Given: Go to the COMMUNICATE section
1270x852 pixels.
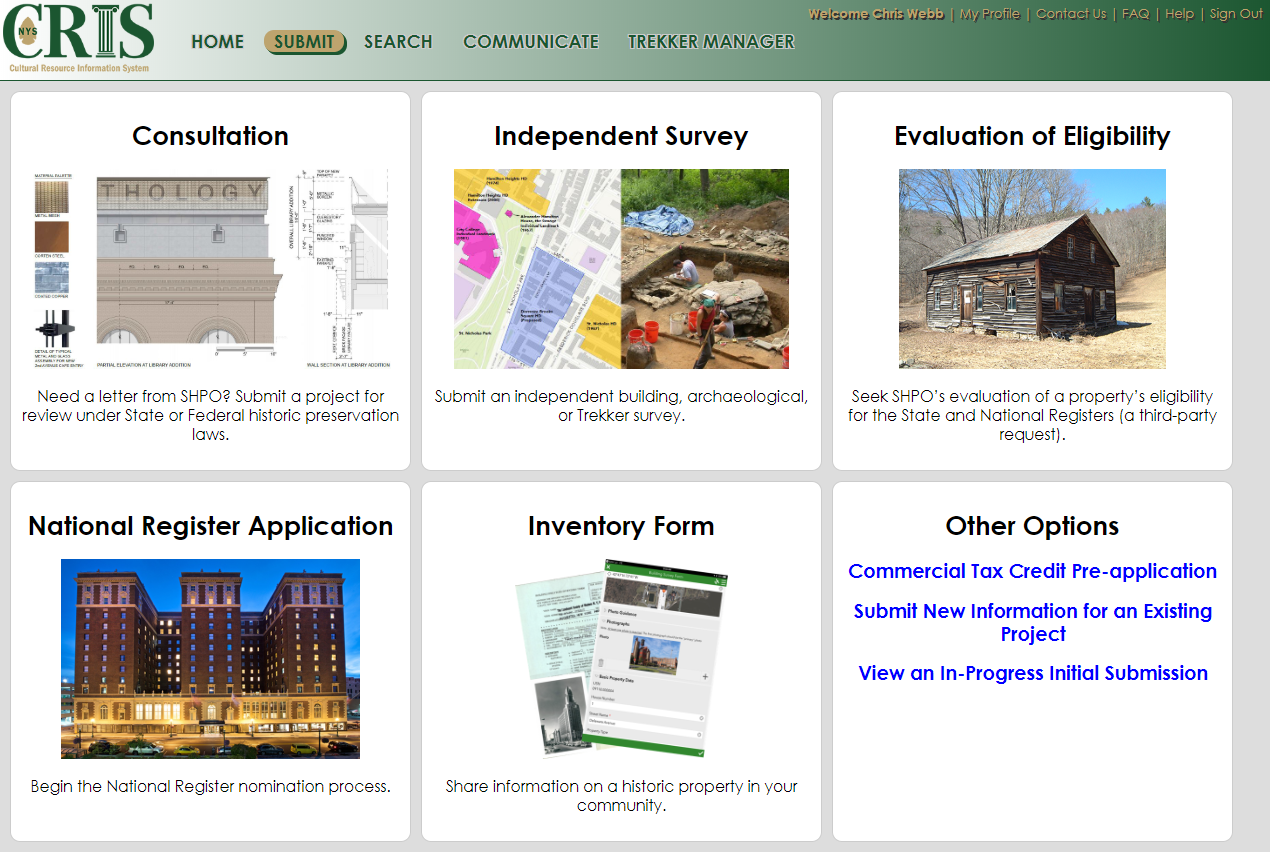Looking at the screenshot, I should tap(530, 42).
